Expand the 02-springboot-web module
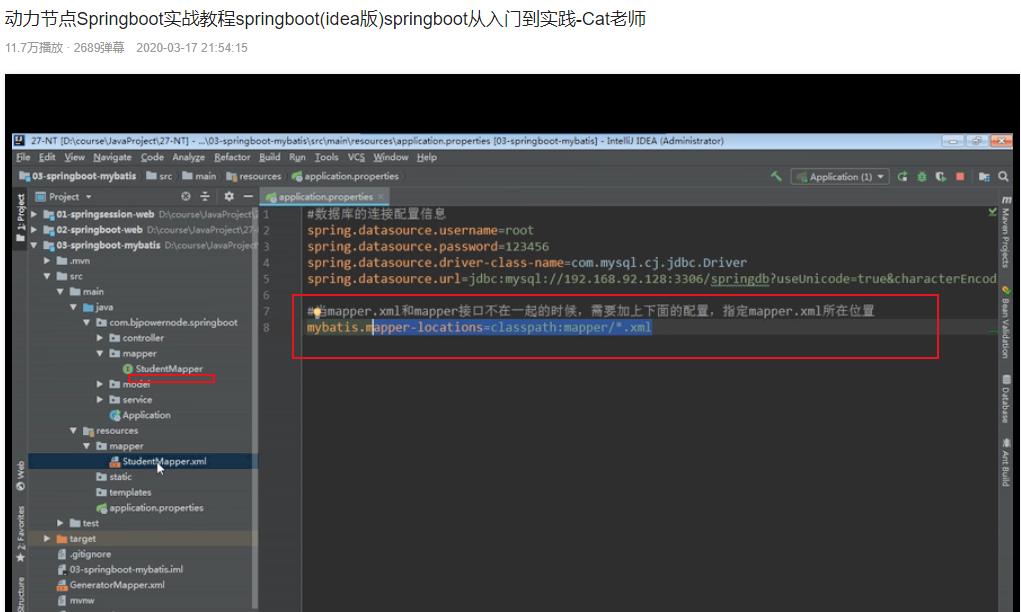The width and height of the screenshot is (1021, 612). [34, 230]
